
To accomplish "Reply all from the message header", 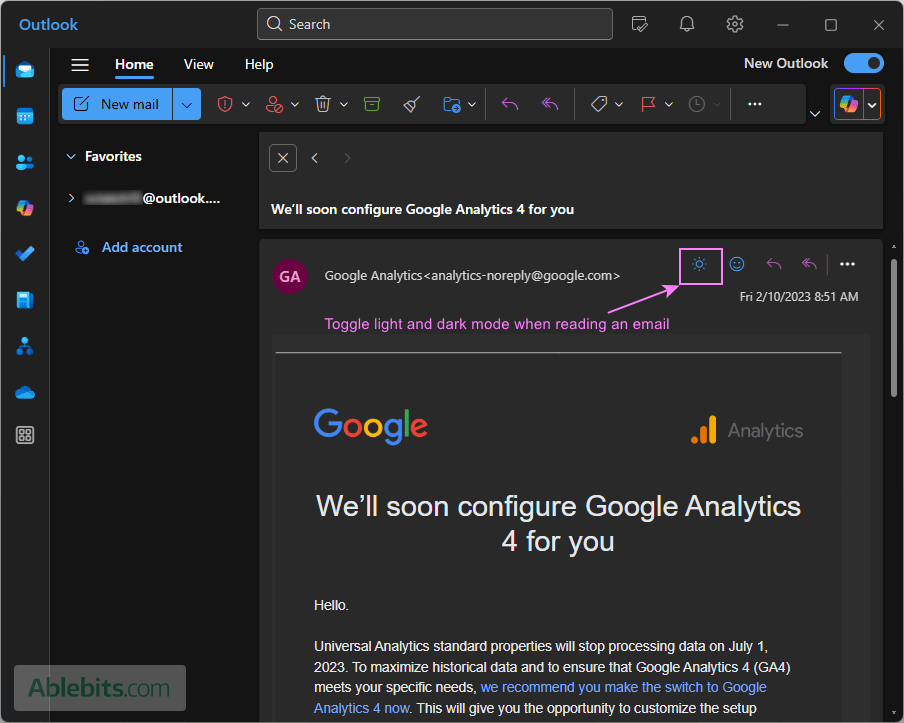I will point(809,264).
